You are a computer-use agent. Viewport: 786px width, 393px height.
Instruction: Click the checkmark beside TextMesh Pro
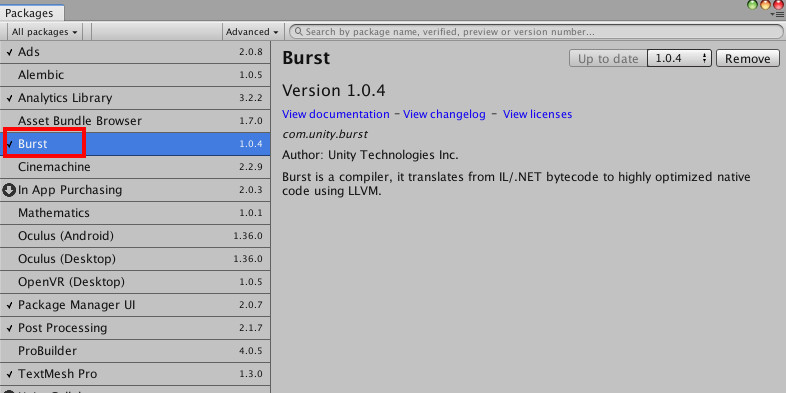coord(10,374)
